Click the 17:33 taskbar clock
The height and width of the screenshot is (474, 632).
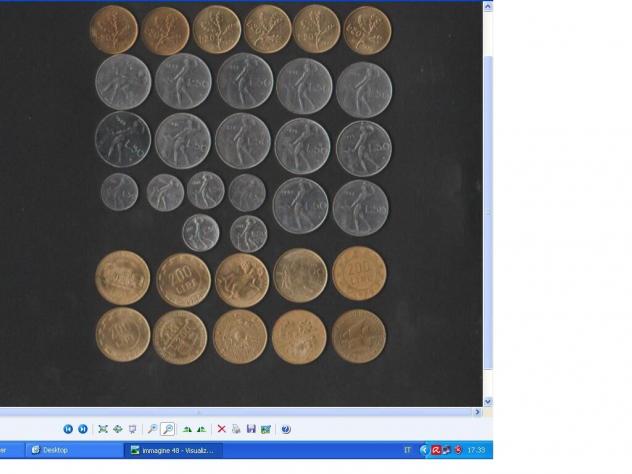click(476, 450)
